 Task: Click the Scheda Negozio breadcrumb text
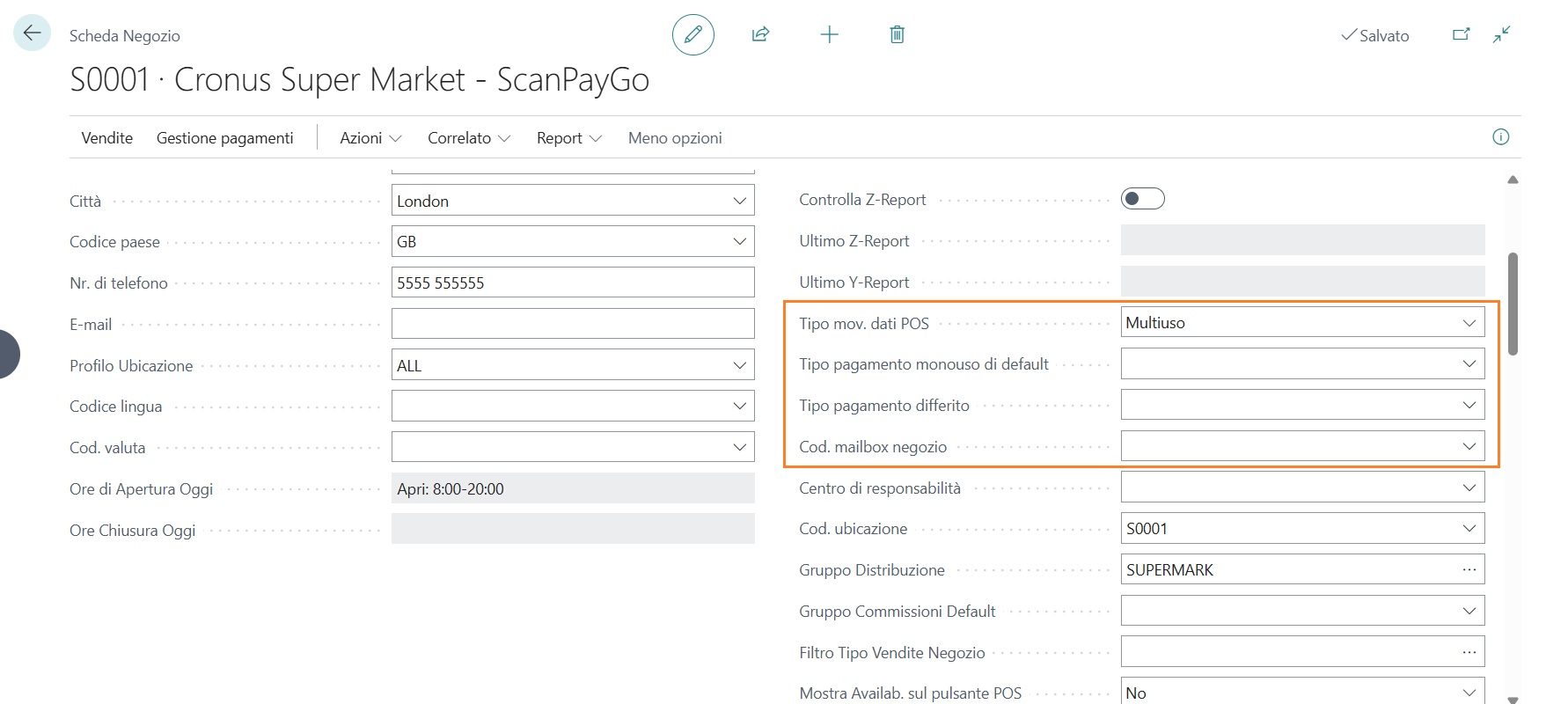coord(125,36)
